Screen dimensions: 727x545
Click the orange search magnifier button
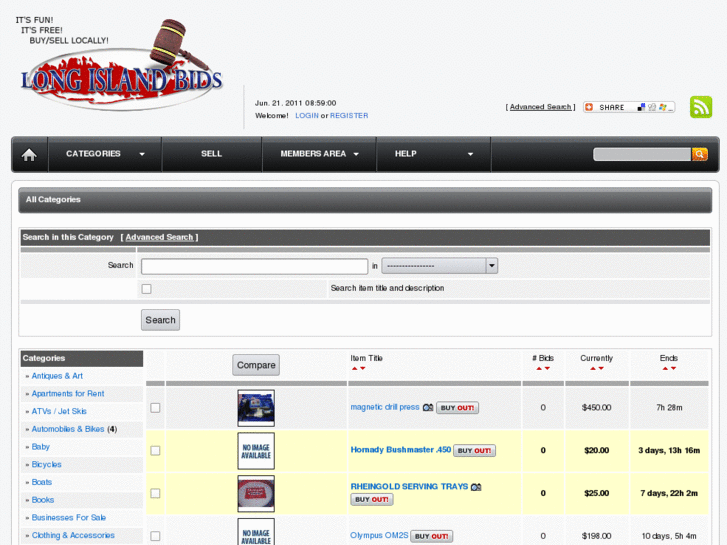700,154
